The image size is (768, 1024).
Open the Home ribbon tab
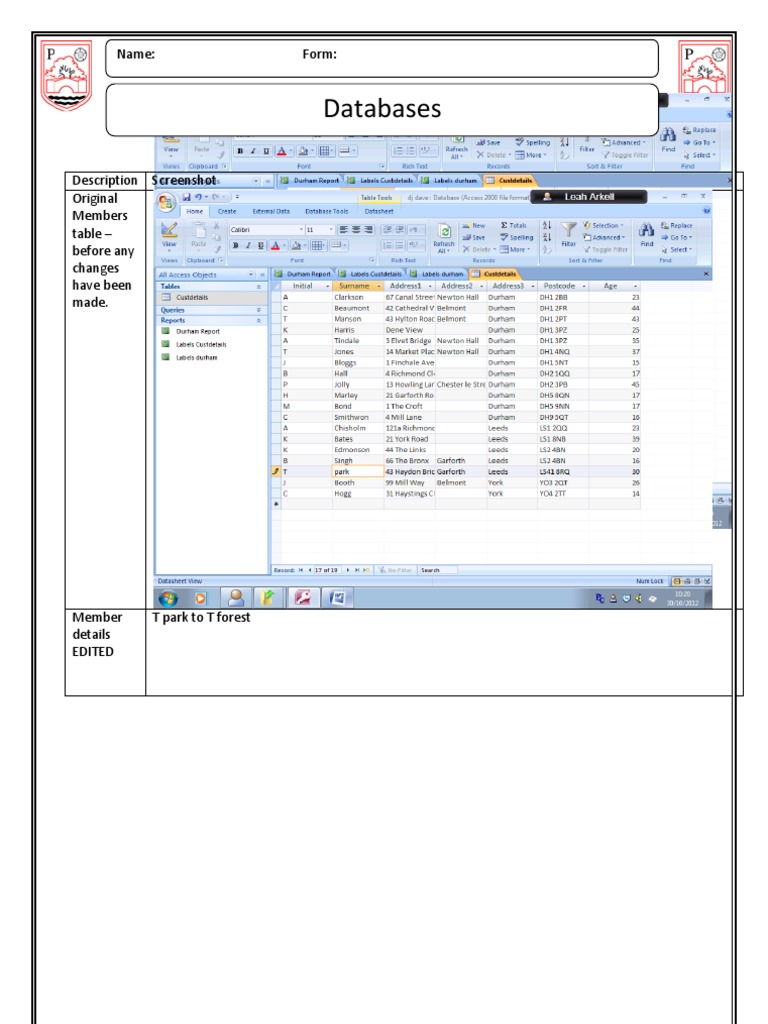pyautogui.click(x=195, y=212)
